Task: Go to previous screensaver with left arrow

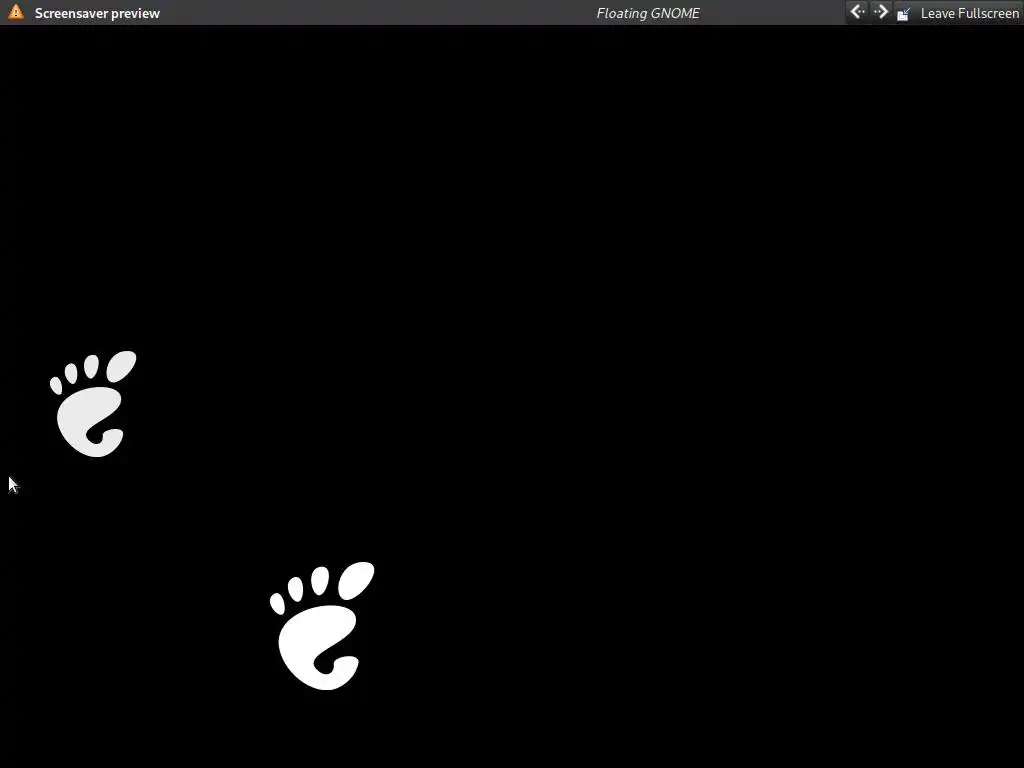Action: (857, 12)
